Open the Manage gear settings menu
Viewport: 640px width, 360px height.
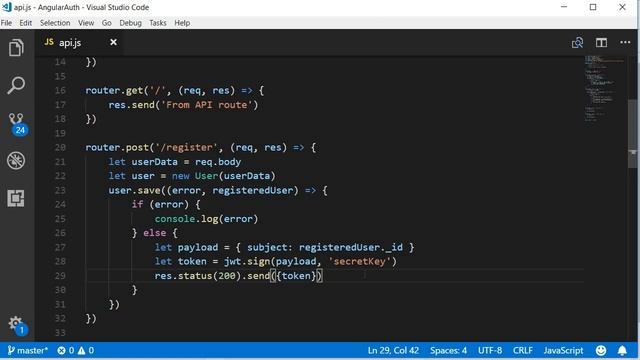pyautogui.click(x=17, y=325)
